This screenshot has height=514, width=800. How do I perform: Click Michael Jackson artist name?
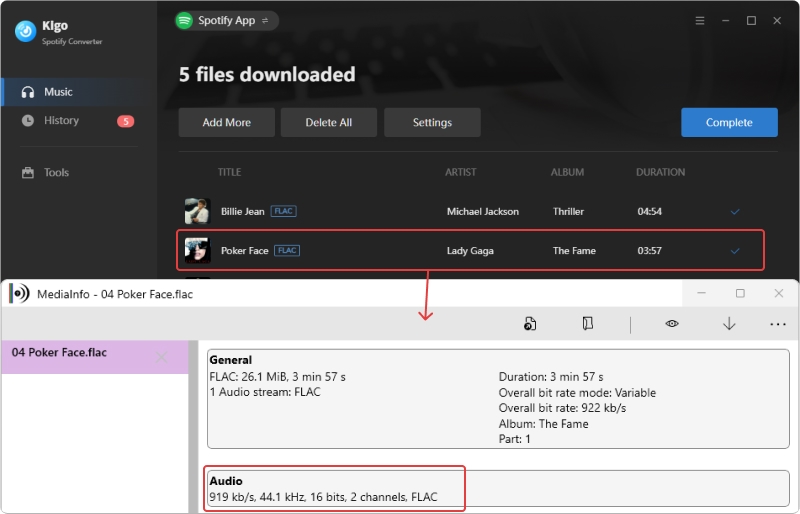[483, 211]
